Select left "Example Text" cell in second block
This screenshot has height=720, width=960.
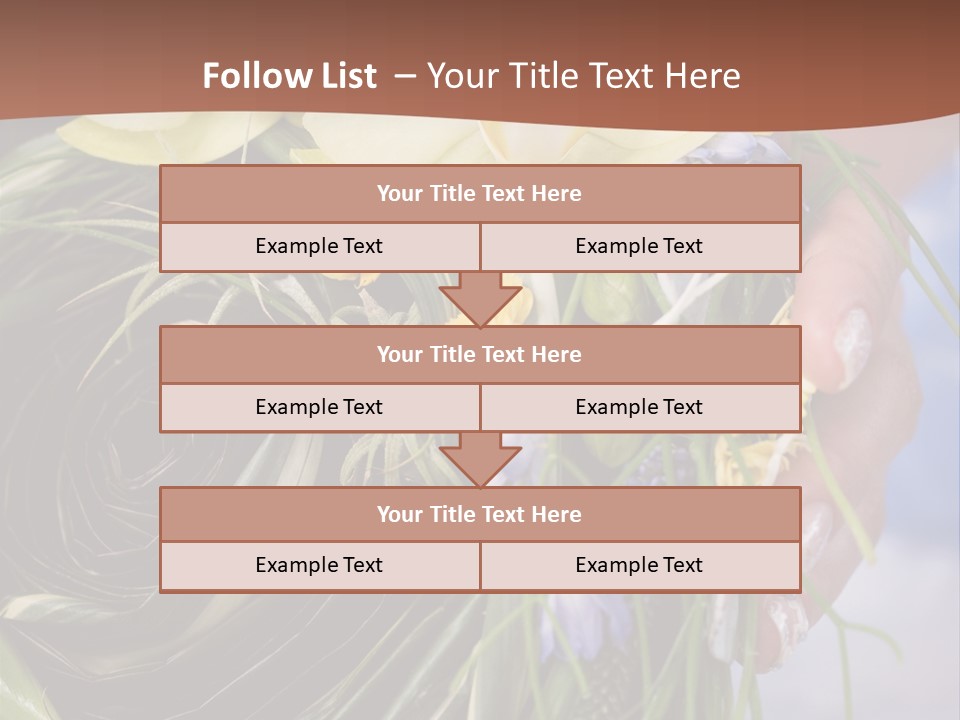[319, 407]
